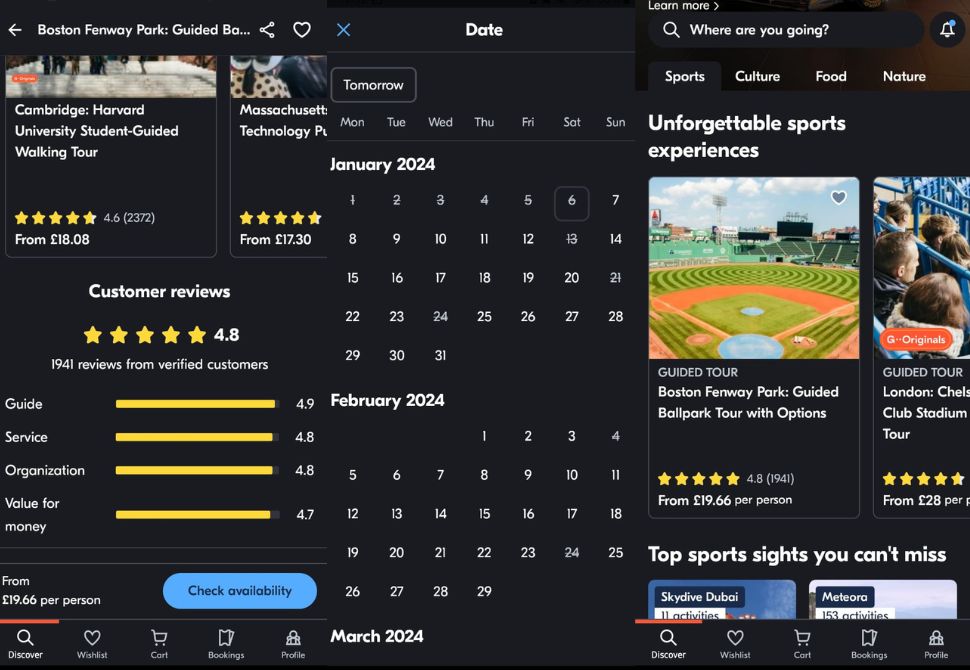The width and height of the screenshot is (970, 670).
Task: Open Profile in the Fenway Park detail screen
Action: pos(293,644)
